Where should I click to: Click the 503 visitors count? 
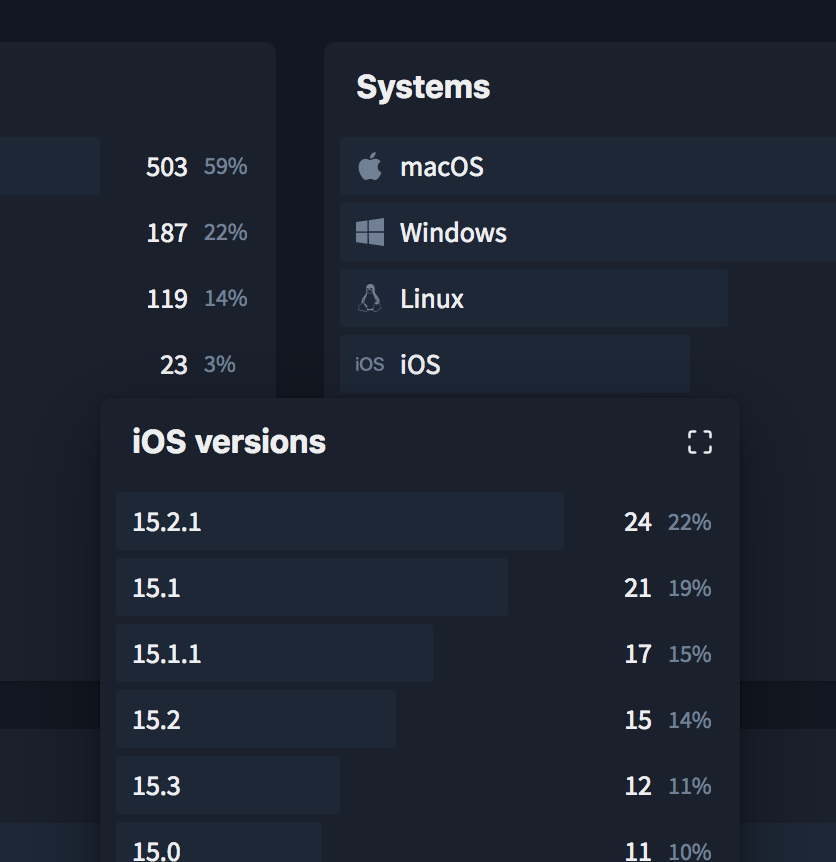[167, 167]
